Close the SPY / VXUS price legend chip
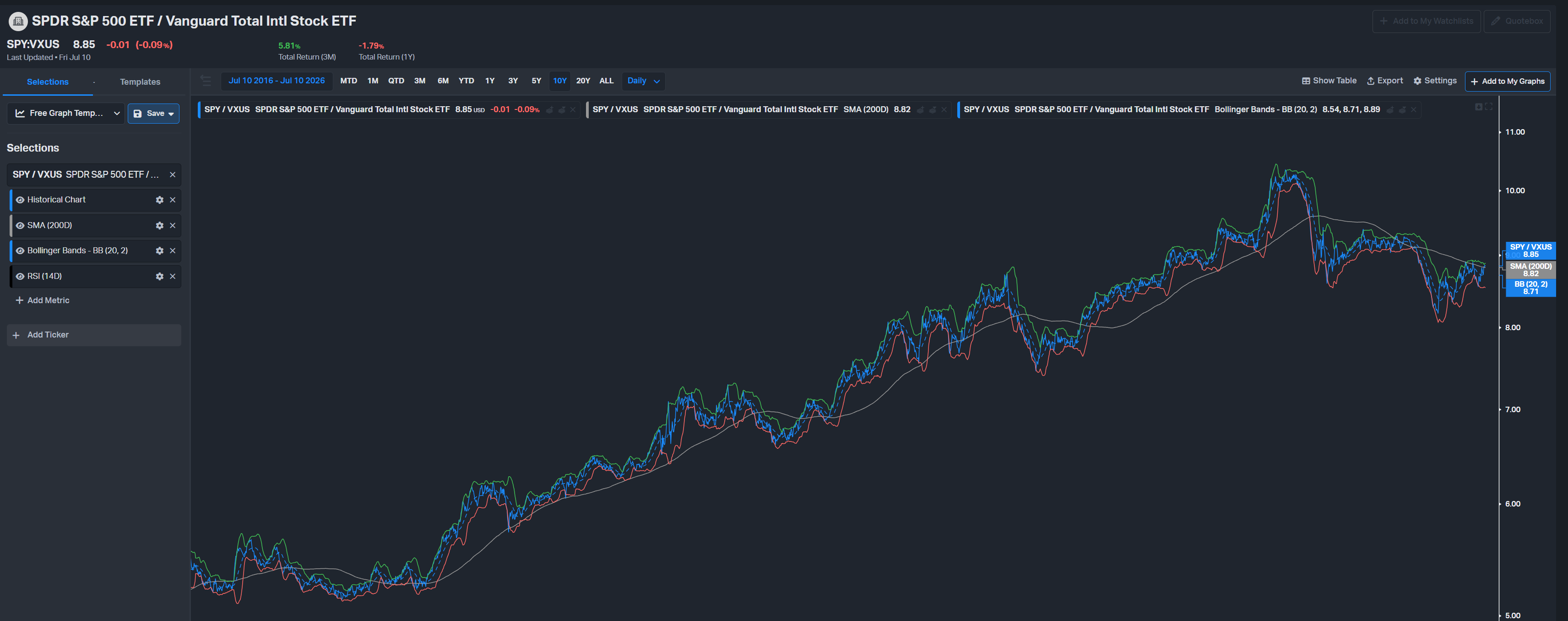Screen dimensions: 1568x621 coord(573,110)
